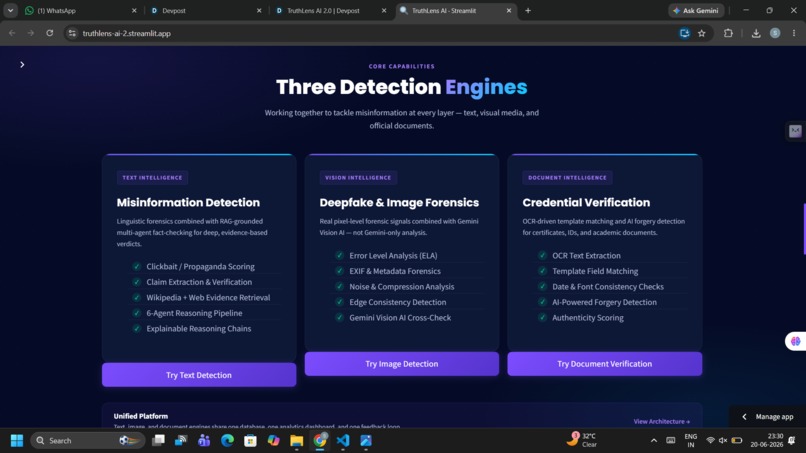Click Authenticity Scoring item
The image size is (806, 453).
tap(588, 317)
